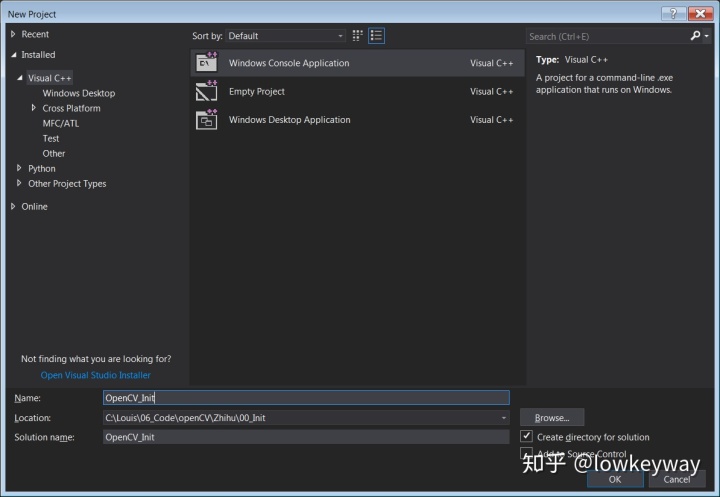Expand the Python node
This screenshot has width=720, height=497.
pos(19,168)
